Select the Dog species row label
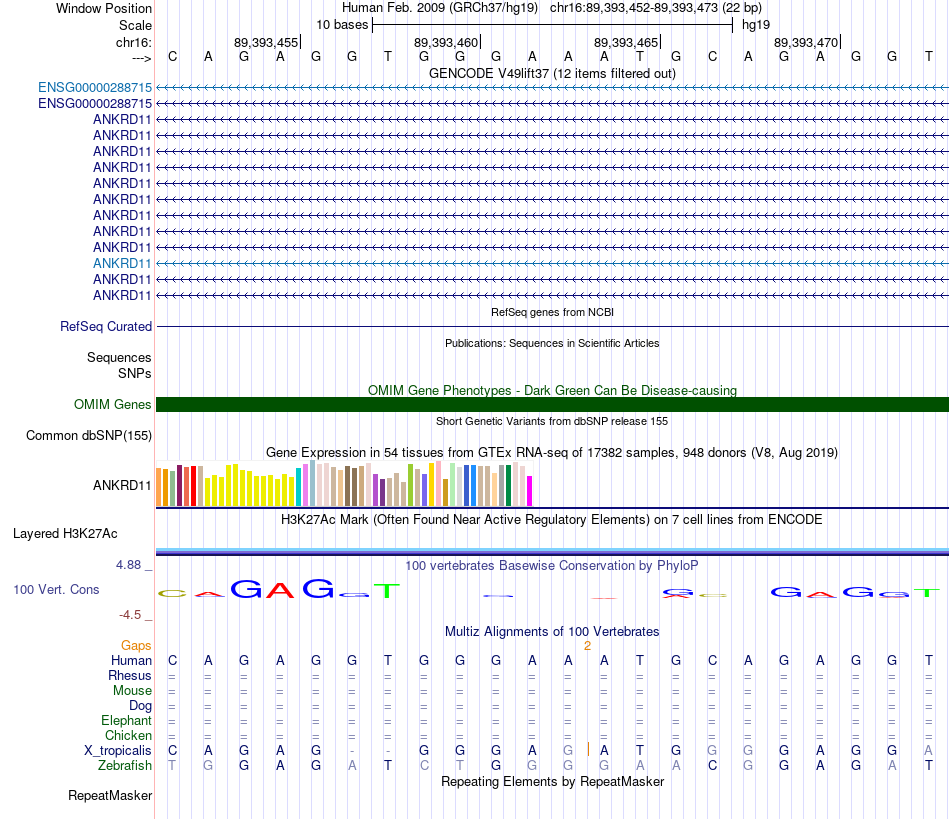 [140, 706]
